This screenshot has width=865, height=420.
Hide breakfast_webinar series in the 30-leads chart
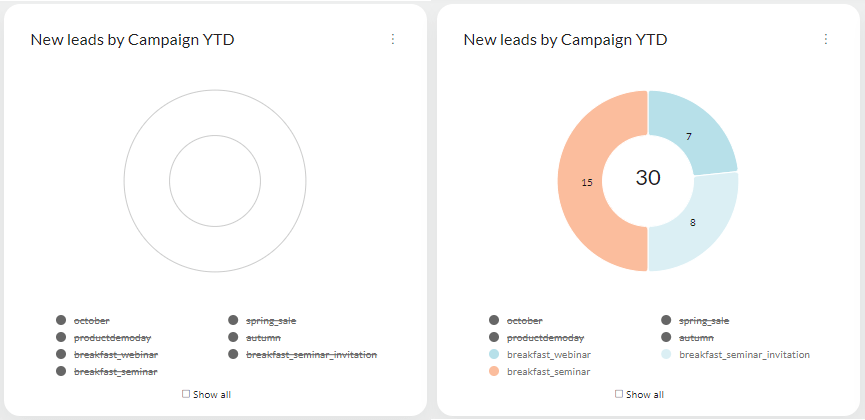click(548, 354)
